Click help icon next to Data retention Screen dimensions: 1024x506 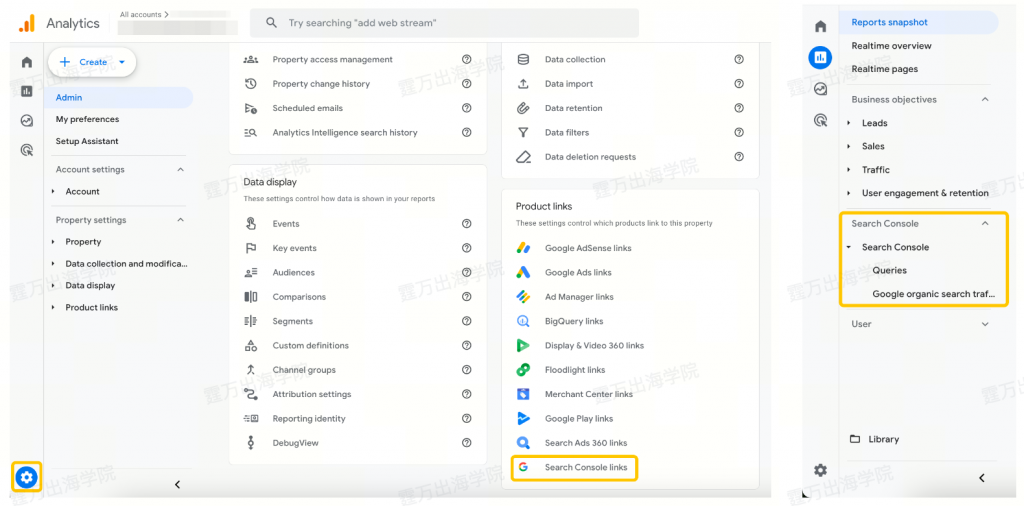click(x=739, y=108)
